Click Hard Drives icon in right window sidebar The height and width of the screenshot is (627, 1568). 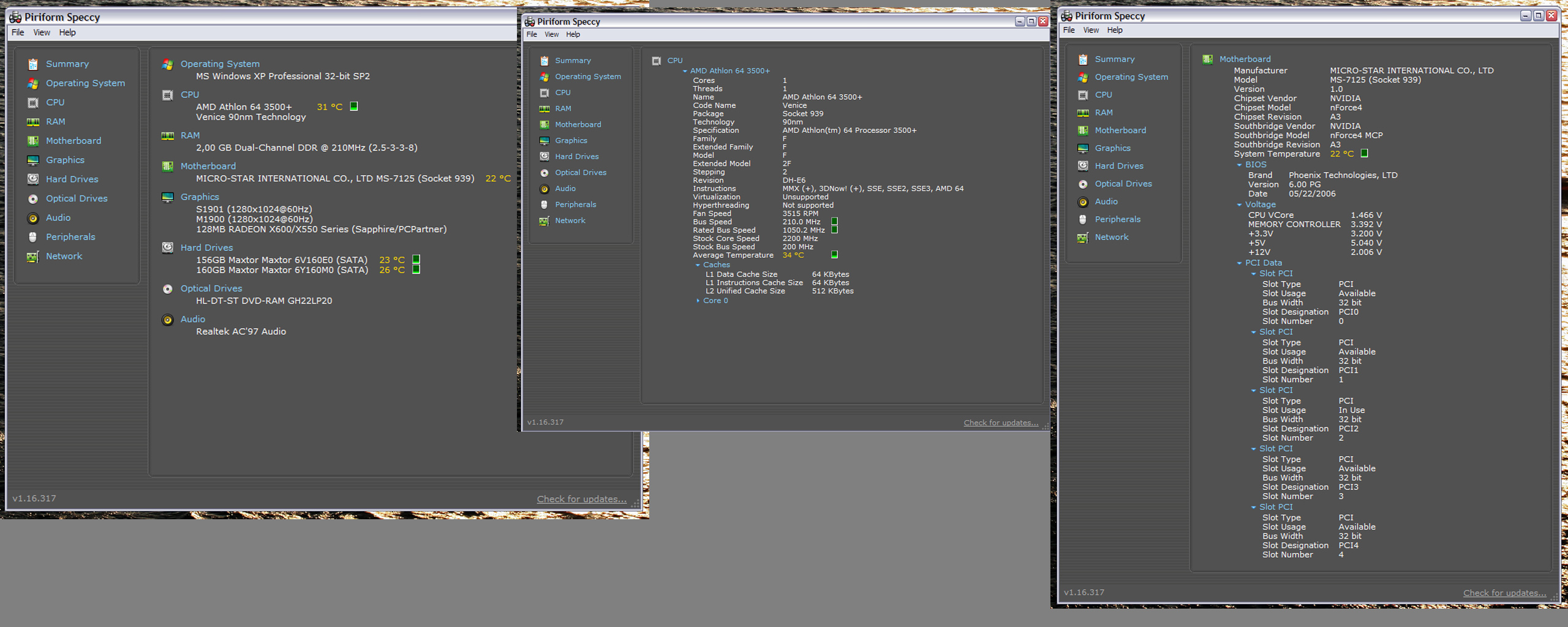1083,166
